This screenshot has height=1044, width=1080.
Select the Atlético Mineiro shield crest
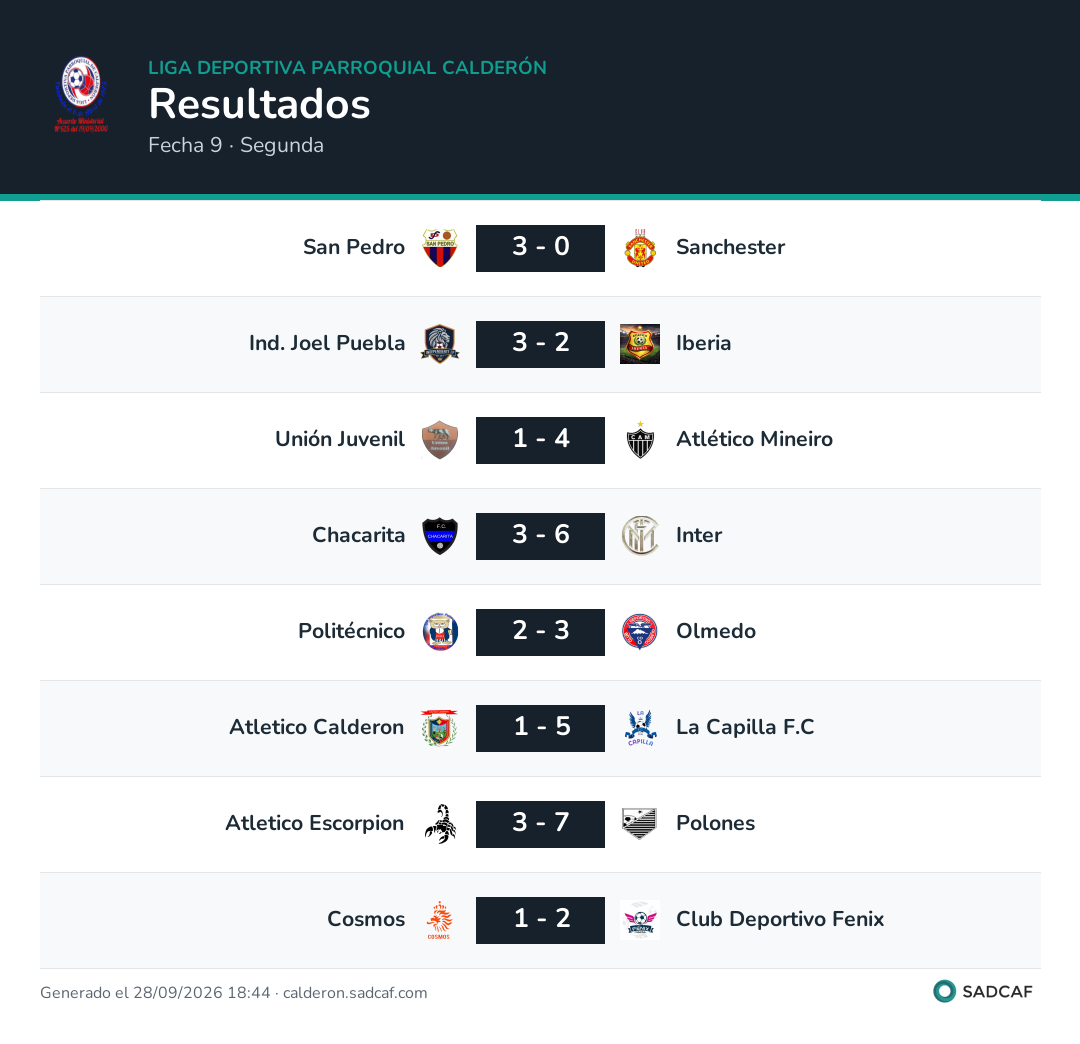point(640,440)
